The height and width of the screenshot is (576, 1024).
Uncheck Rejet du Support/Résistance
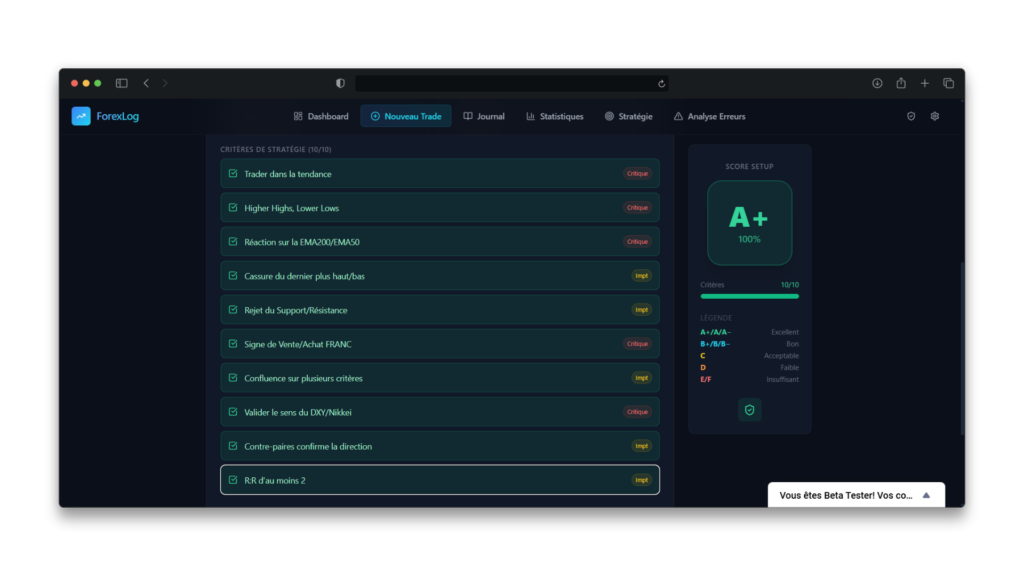233,310
